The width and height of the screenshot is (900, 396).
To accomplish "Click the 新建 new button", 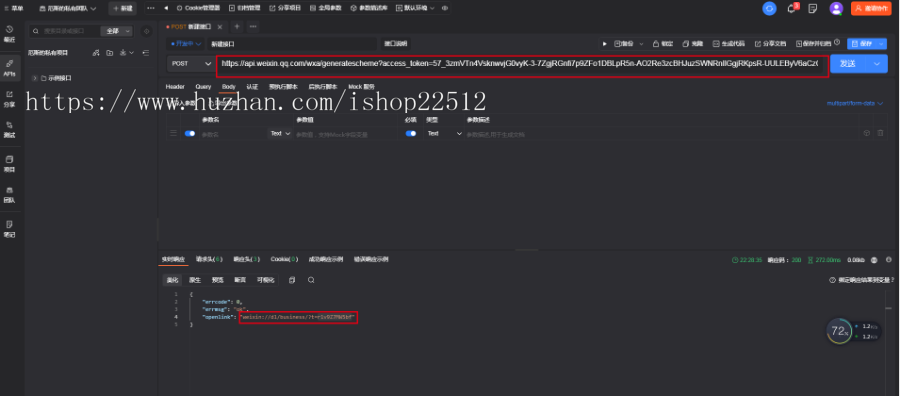I will (x=122, y=9).
